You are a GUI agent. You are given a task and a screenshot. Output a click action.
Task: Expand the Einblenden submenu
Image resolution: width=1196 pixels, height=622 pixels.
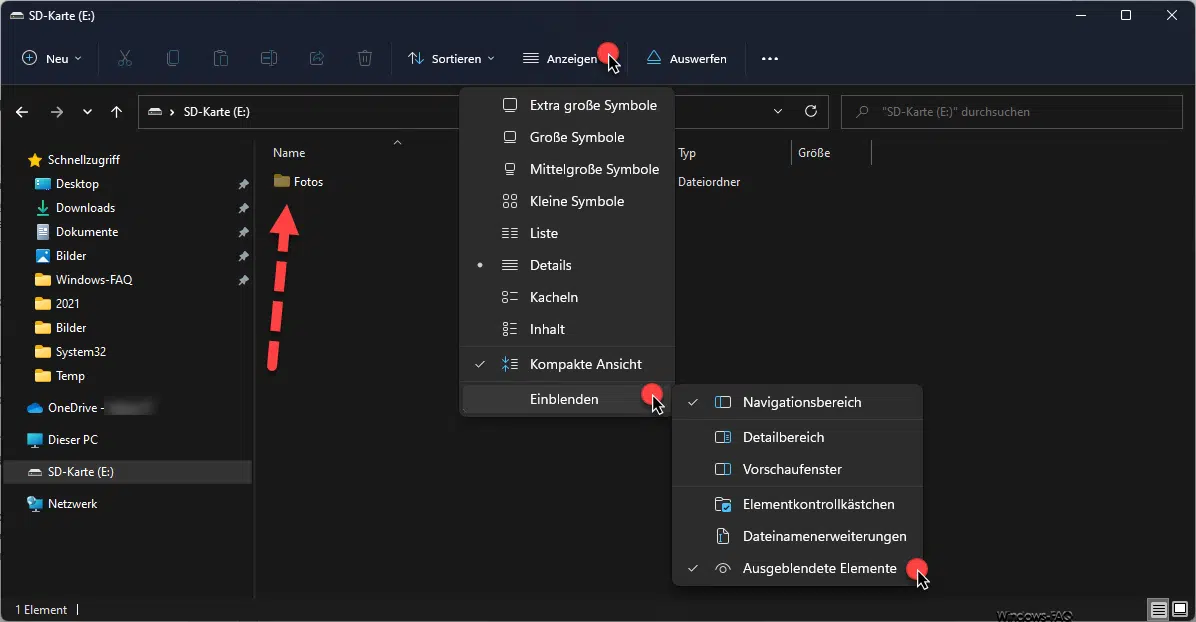pyautogui.click(x=567, y=399)
